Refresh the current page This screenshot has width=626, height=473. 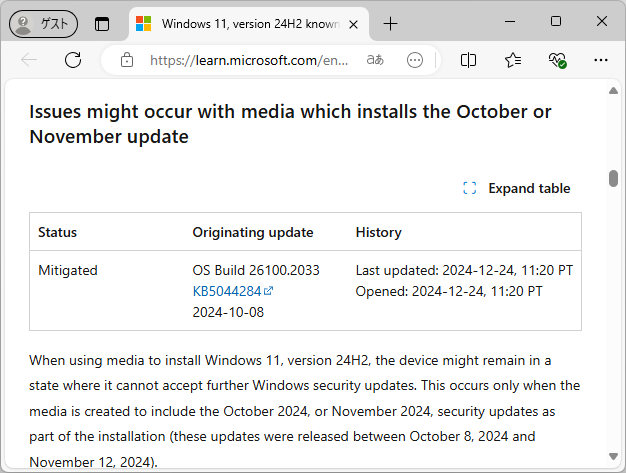(73, 60)
